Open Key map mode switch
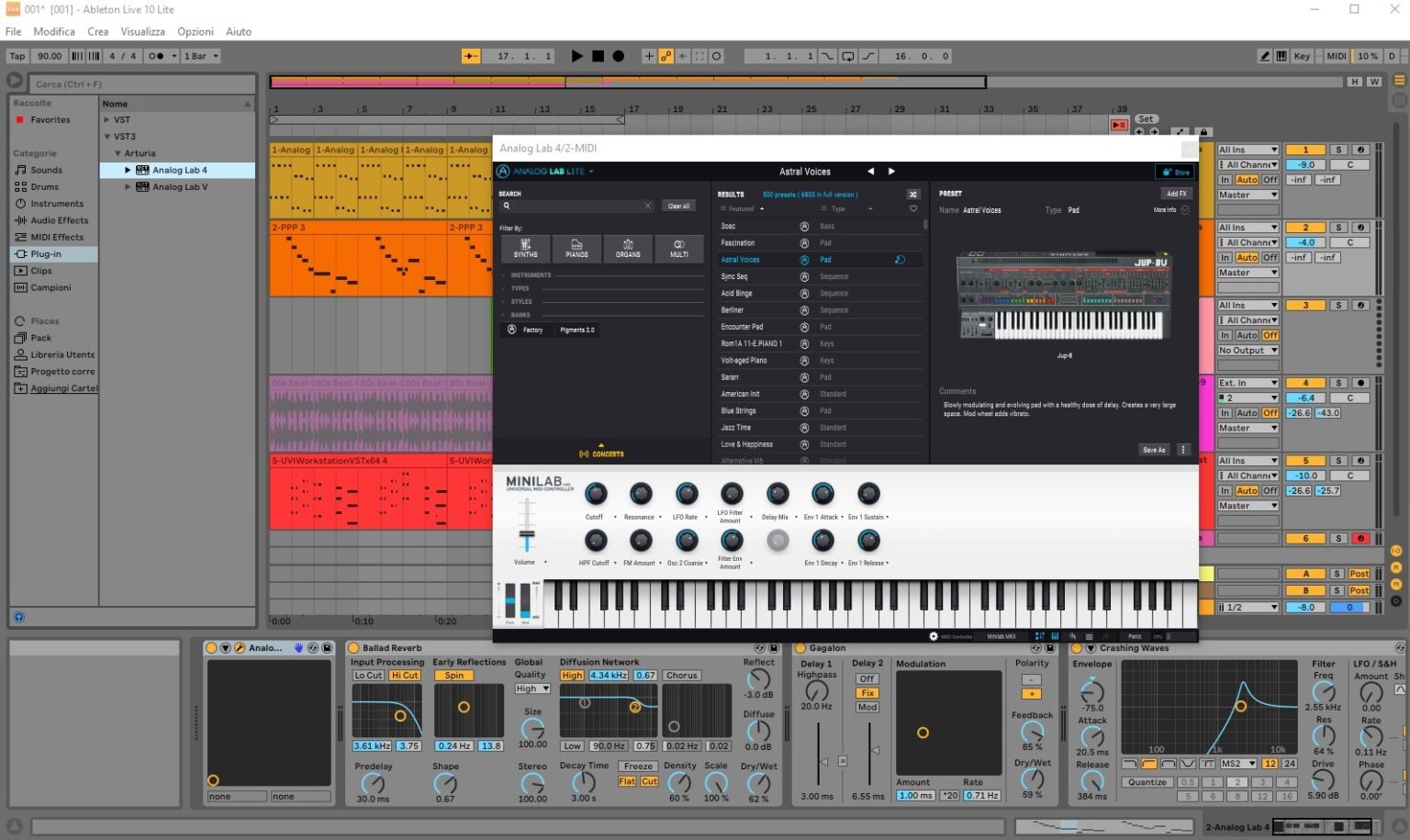 pyautogui.click(x=1302, y=56)
